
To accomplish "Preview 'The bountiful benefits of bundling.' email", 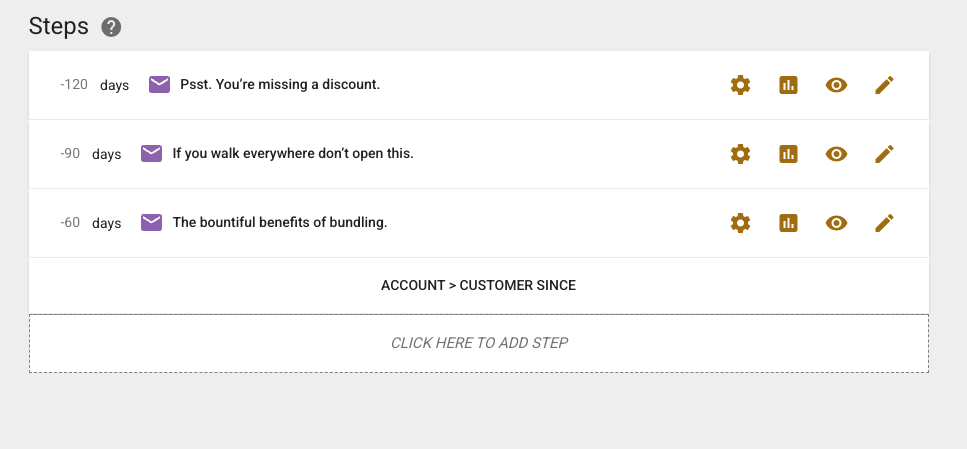I will pos(836,223).
